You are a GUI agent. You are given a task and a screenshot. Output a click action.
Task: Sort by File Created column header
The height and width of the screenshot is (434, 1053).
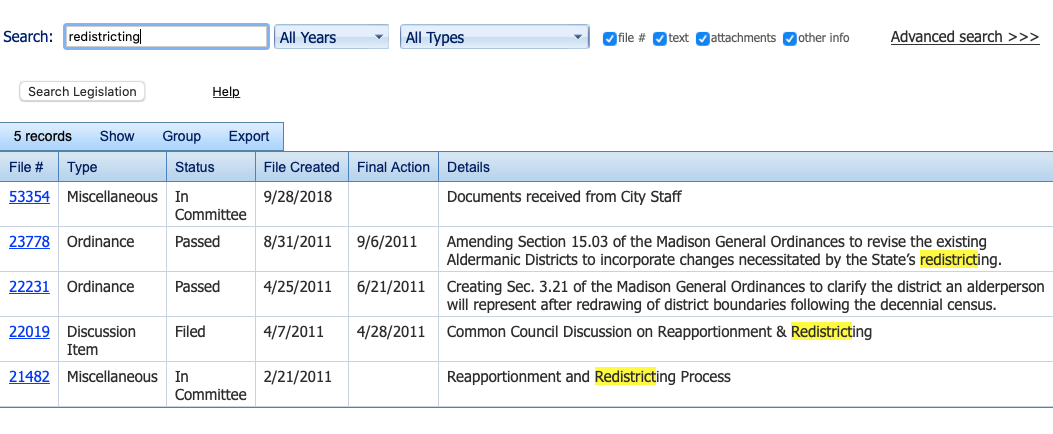[302, 167]
